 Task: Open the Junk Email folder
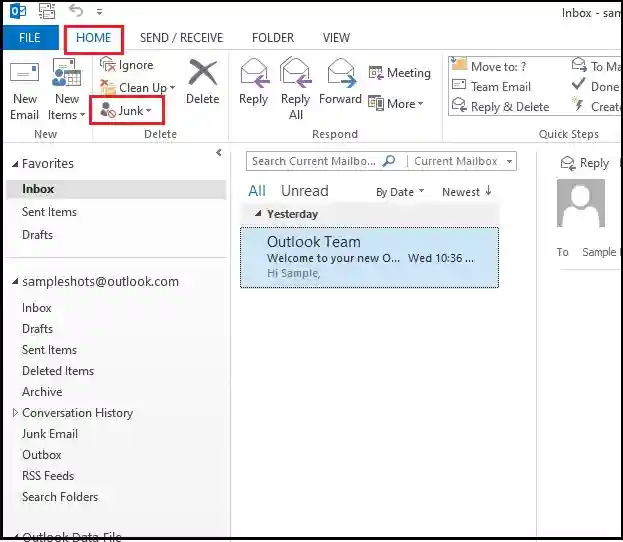point(50,434)
